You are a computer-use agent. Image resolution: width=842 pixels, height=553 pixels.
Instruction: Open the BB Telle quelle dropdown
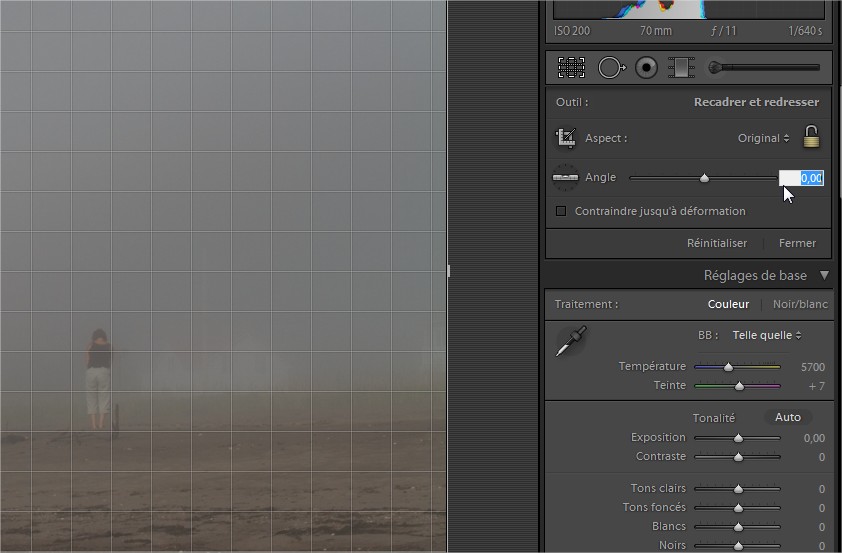[x=766, y=336]
